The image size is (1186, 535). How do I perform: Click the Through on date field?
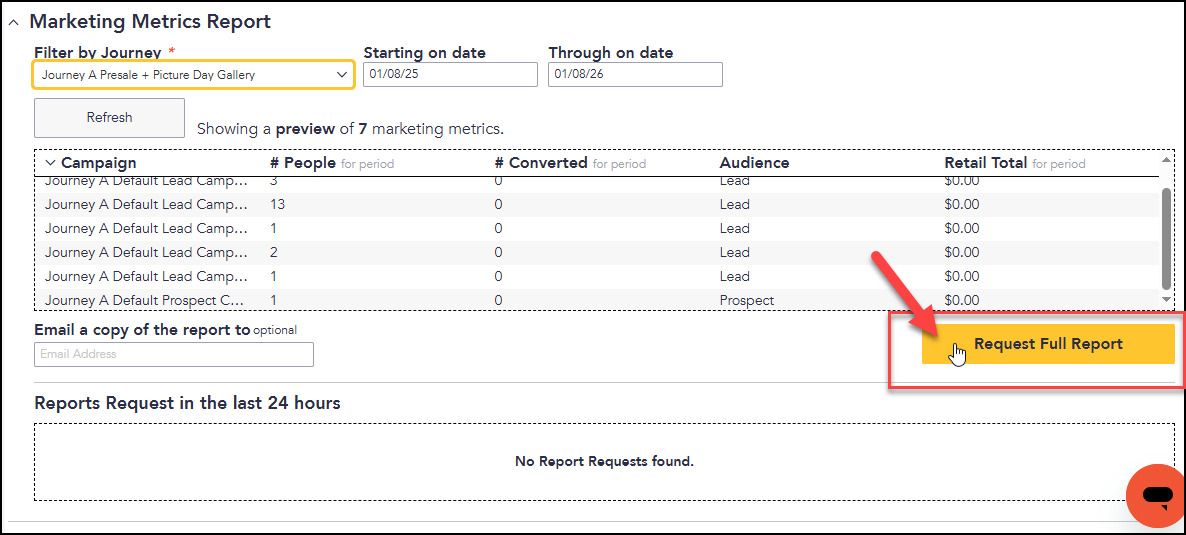635,75
